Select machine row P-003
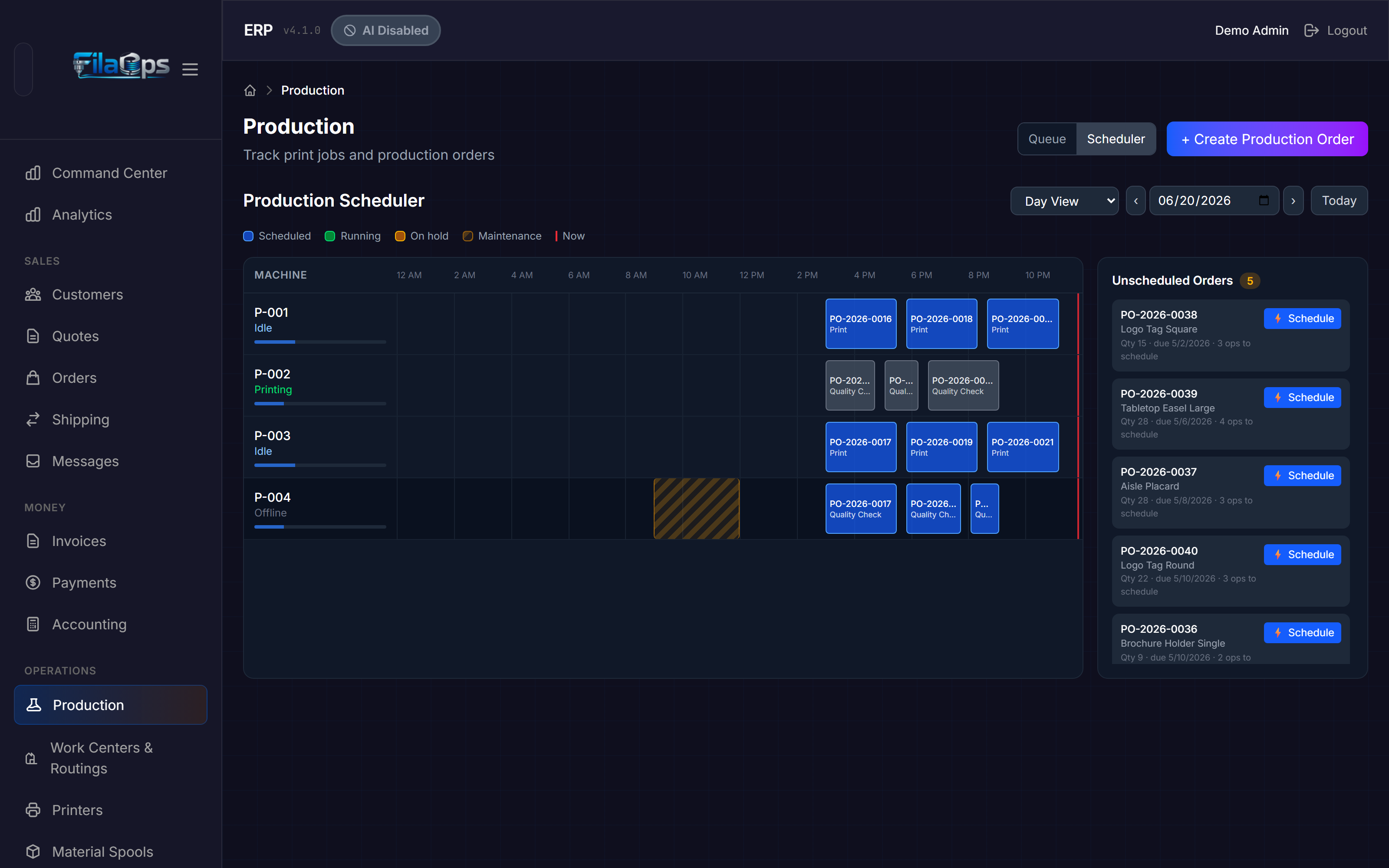This screenshot has height=868, width=1389. point(663,447)
